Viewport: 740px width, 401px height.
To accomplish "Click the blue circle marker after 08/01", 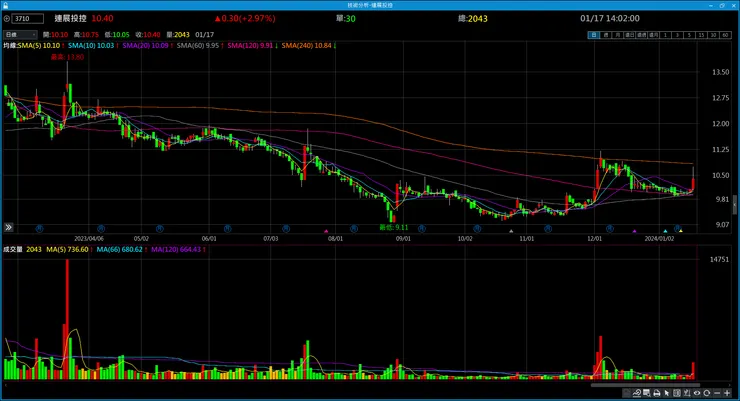I will (354, 229).
